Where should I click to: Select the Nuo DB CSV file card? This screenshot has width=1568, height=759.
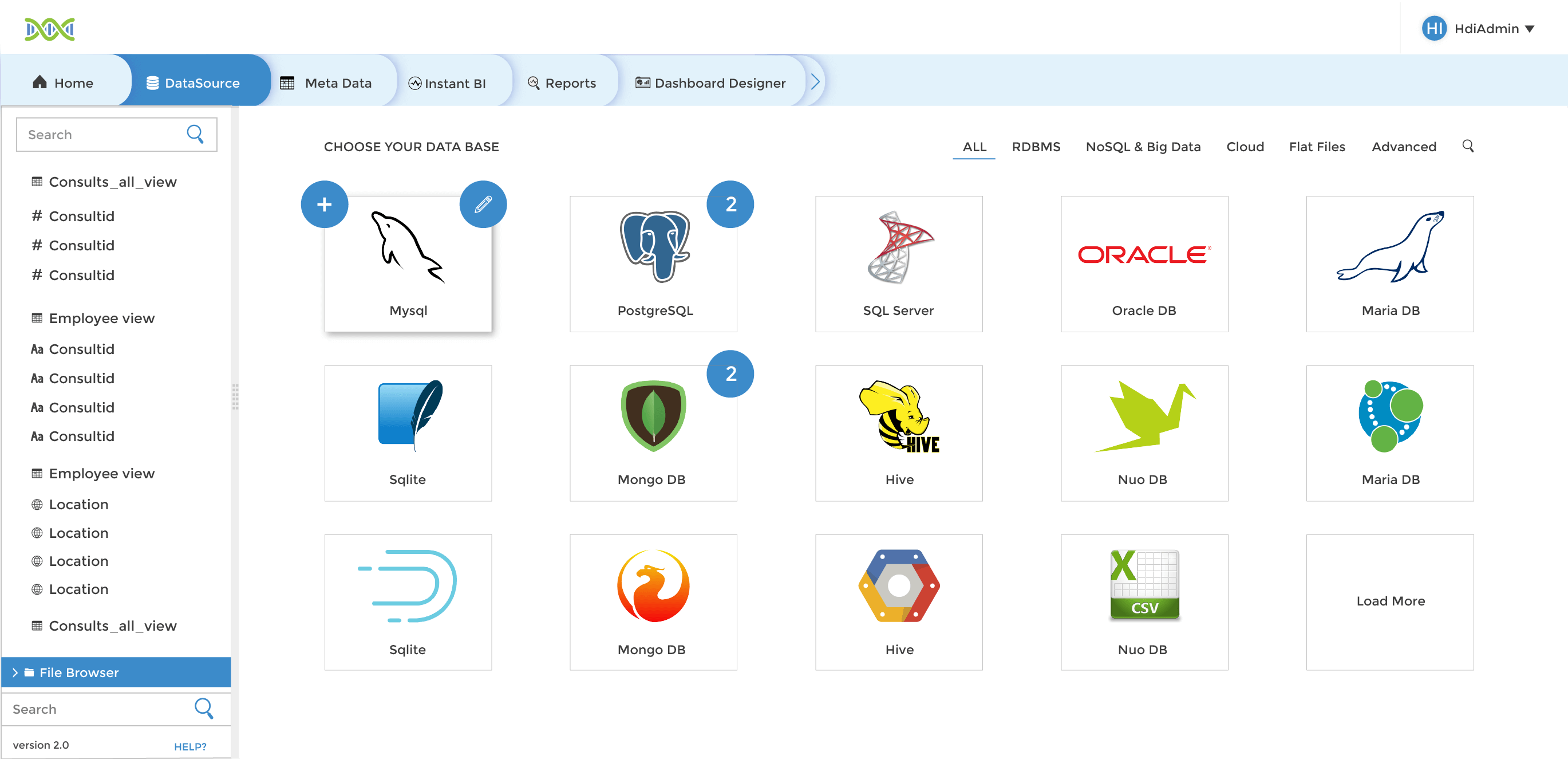[x=1144, y=603]
